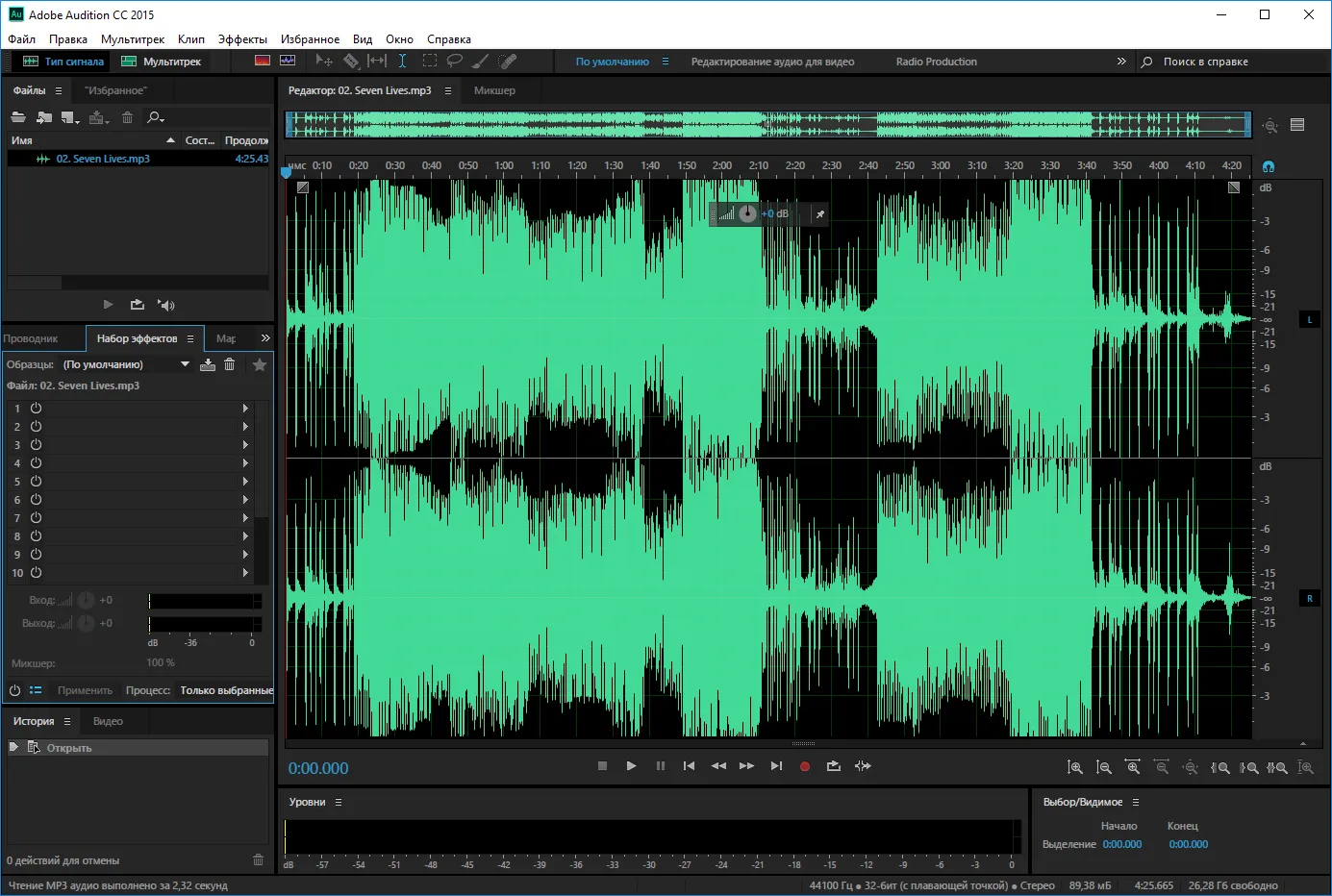Select the Time Selection tool

coord(402,61)
